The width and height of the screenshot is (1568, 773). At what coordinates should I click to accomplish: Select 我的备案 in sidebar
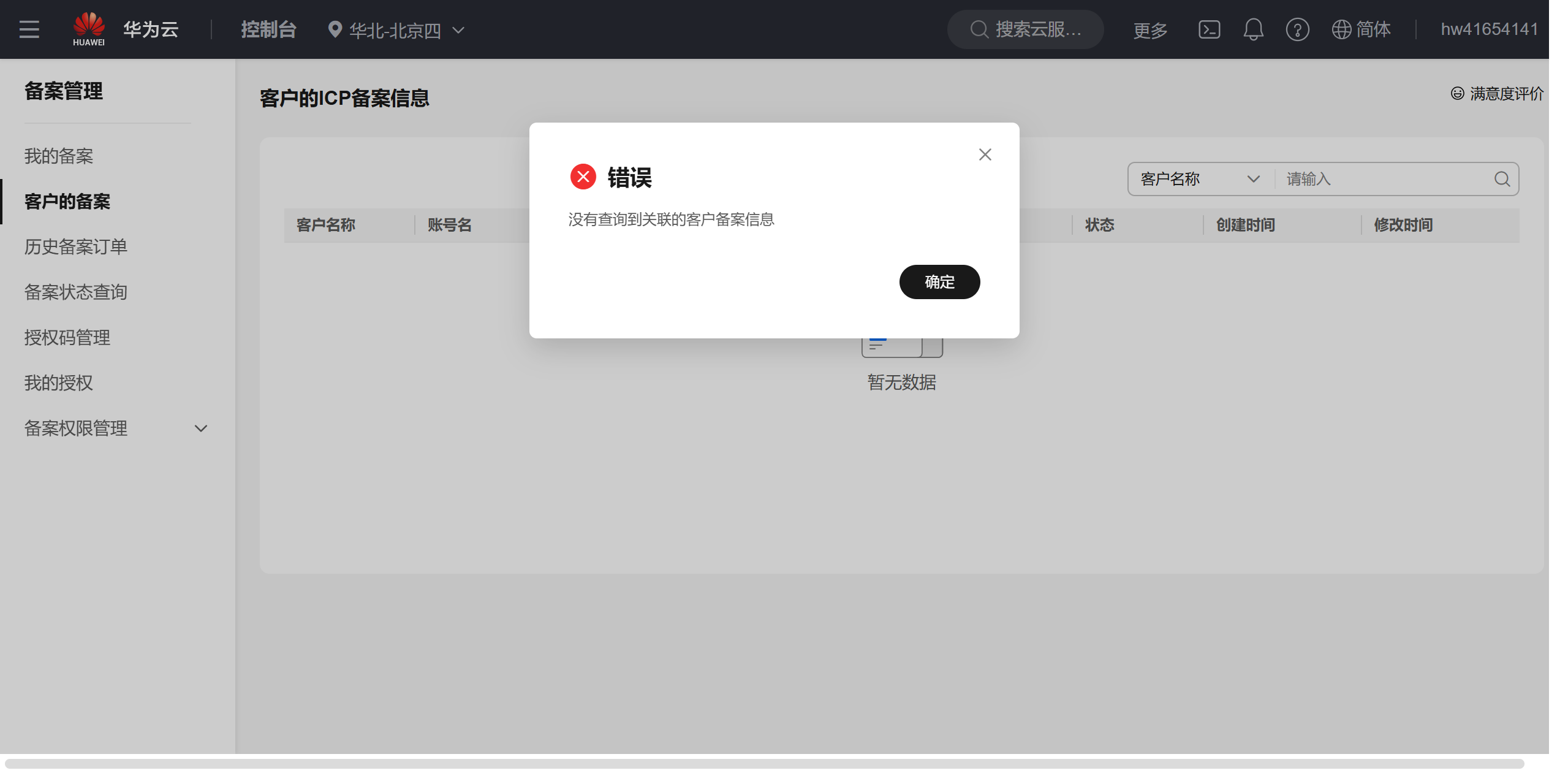point(59,156)
